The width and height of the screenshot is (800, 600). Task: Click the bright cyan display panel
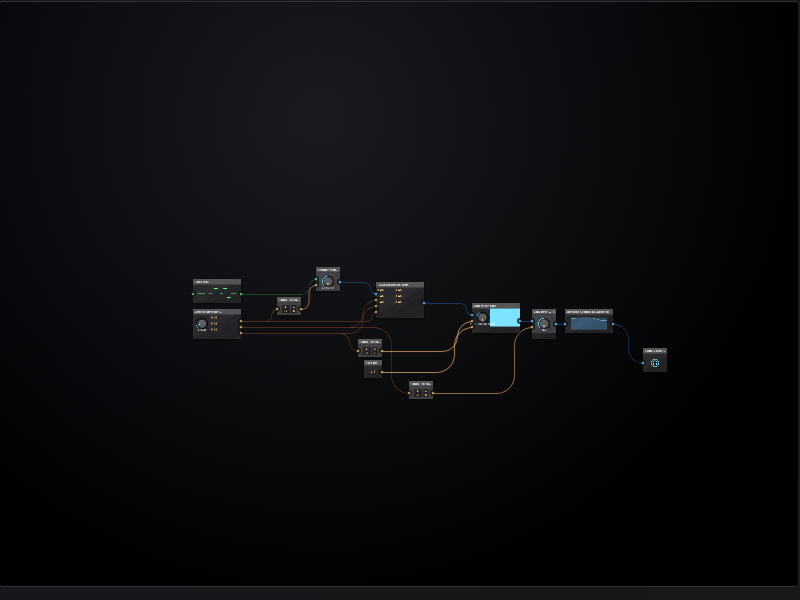tap(504, 317)
